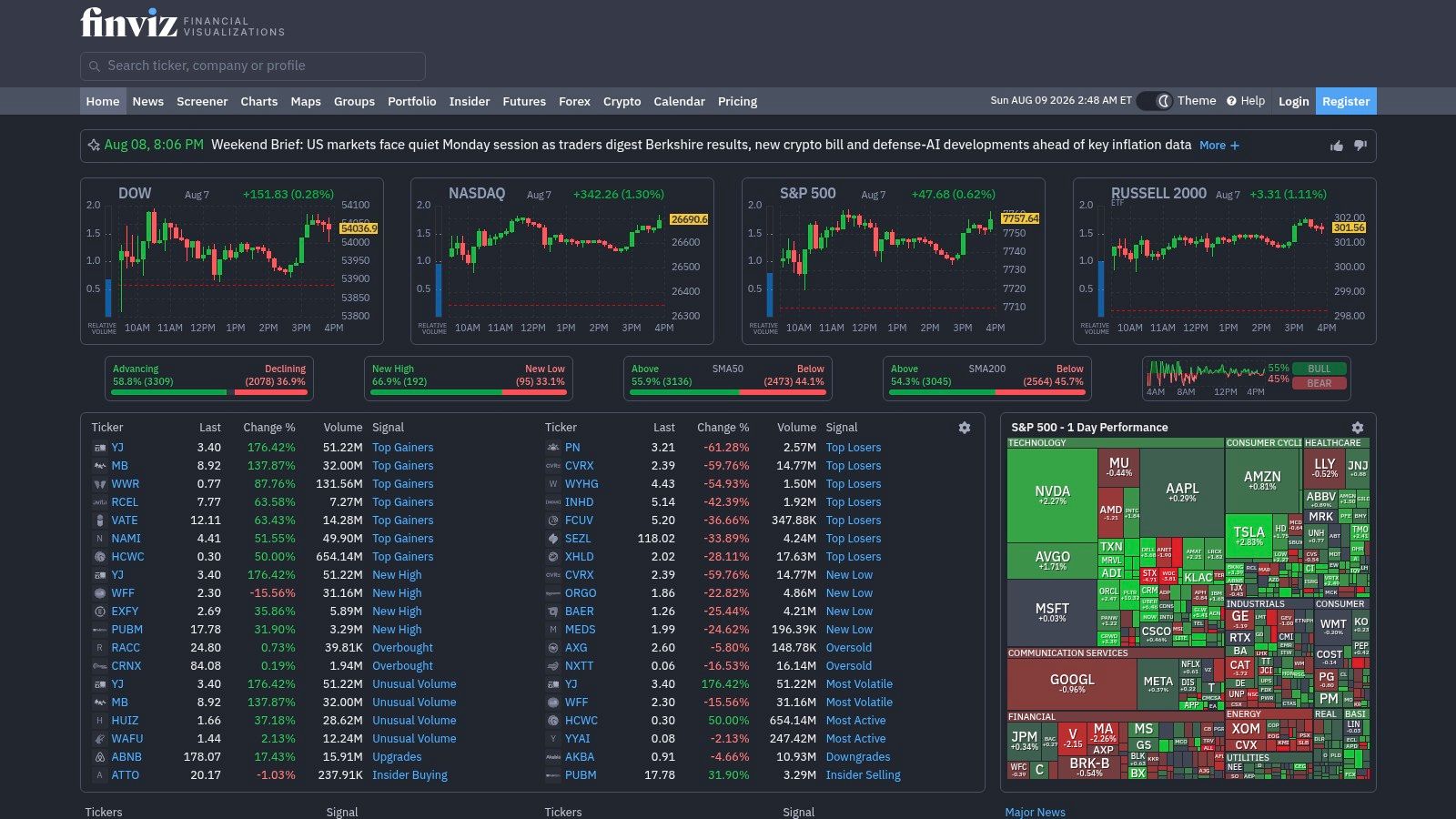Click the icon beside PN ticker
Viewport: 1456px width, 819px height.
click(x=552, y=448)
